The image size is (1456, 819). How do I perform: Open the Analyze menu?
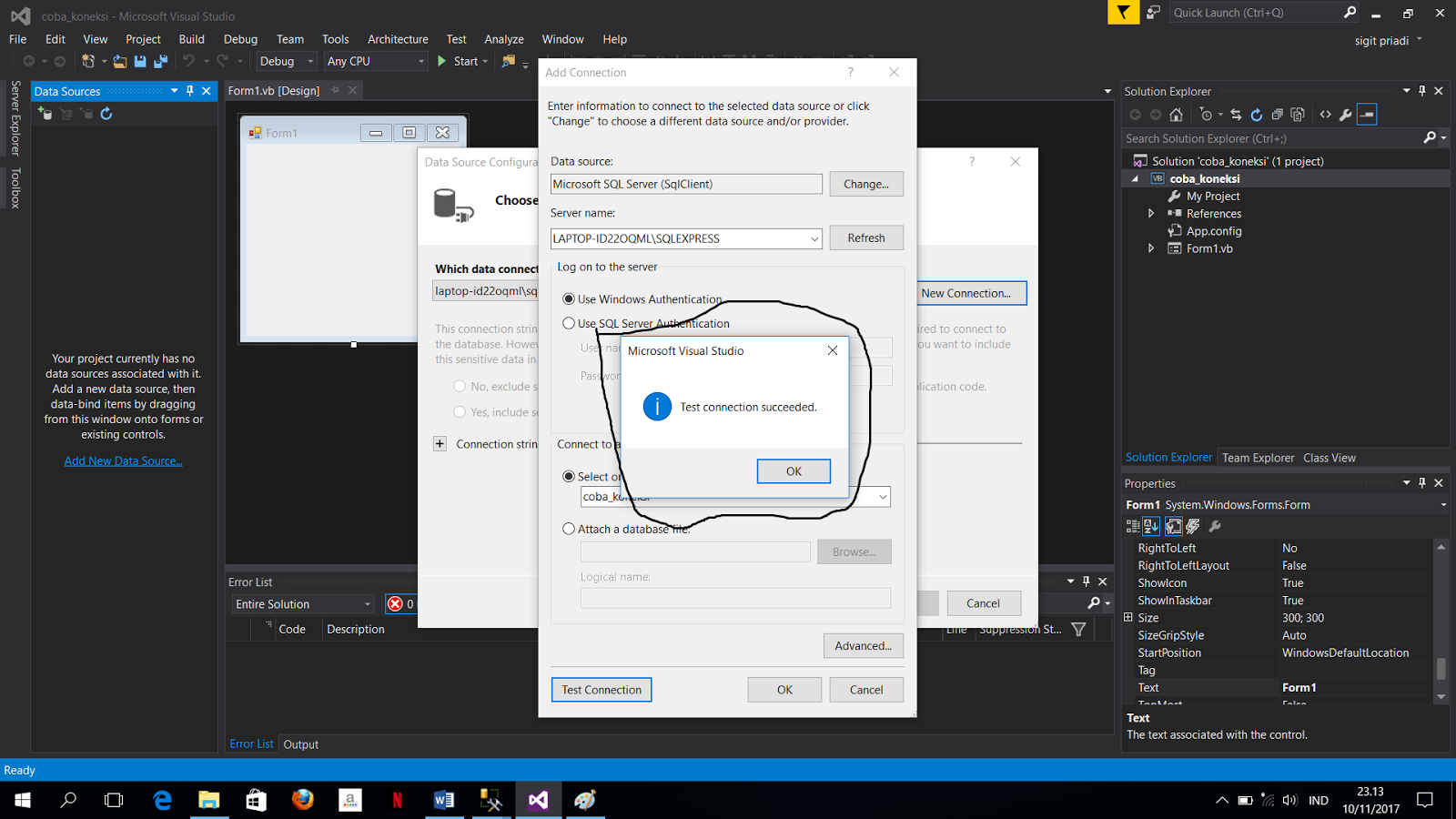coord(504,39)
